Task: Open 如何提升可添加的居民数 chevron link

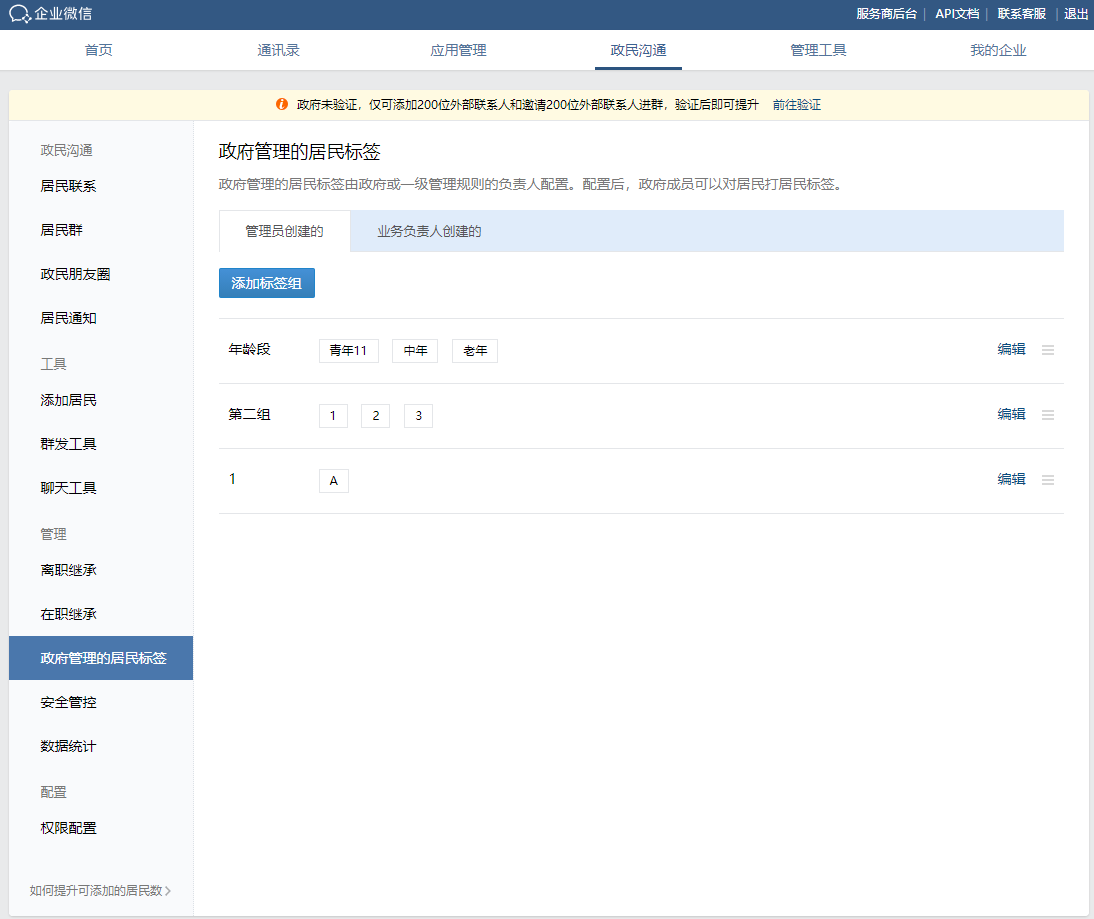Action: point(100,890)
